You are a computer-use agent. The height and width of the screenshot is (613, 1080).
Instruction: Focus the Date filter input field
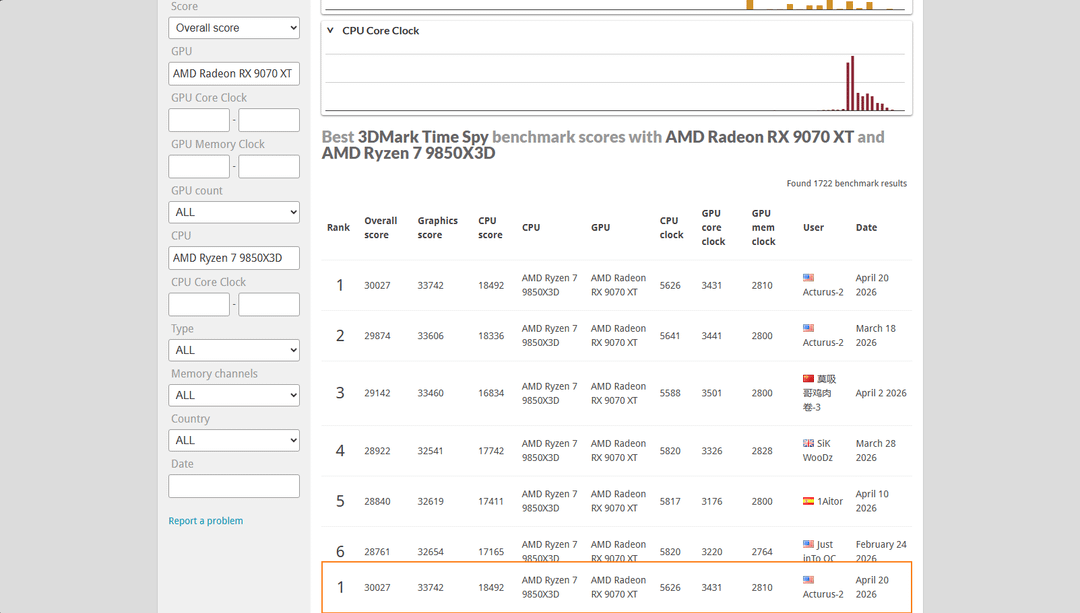tap(234, 486)
